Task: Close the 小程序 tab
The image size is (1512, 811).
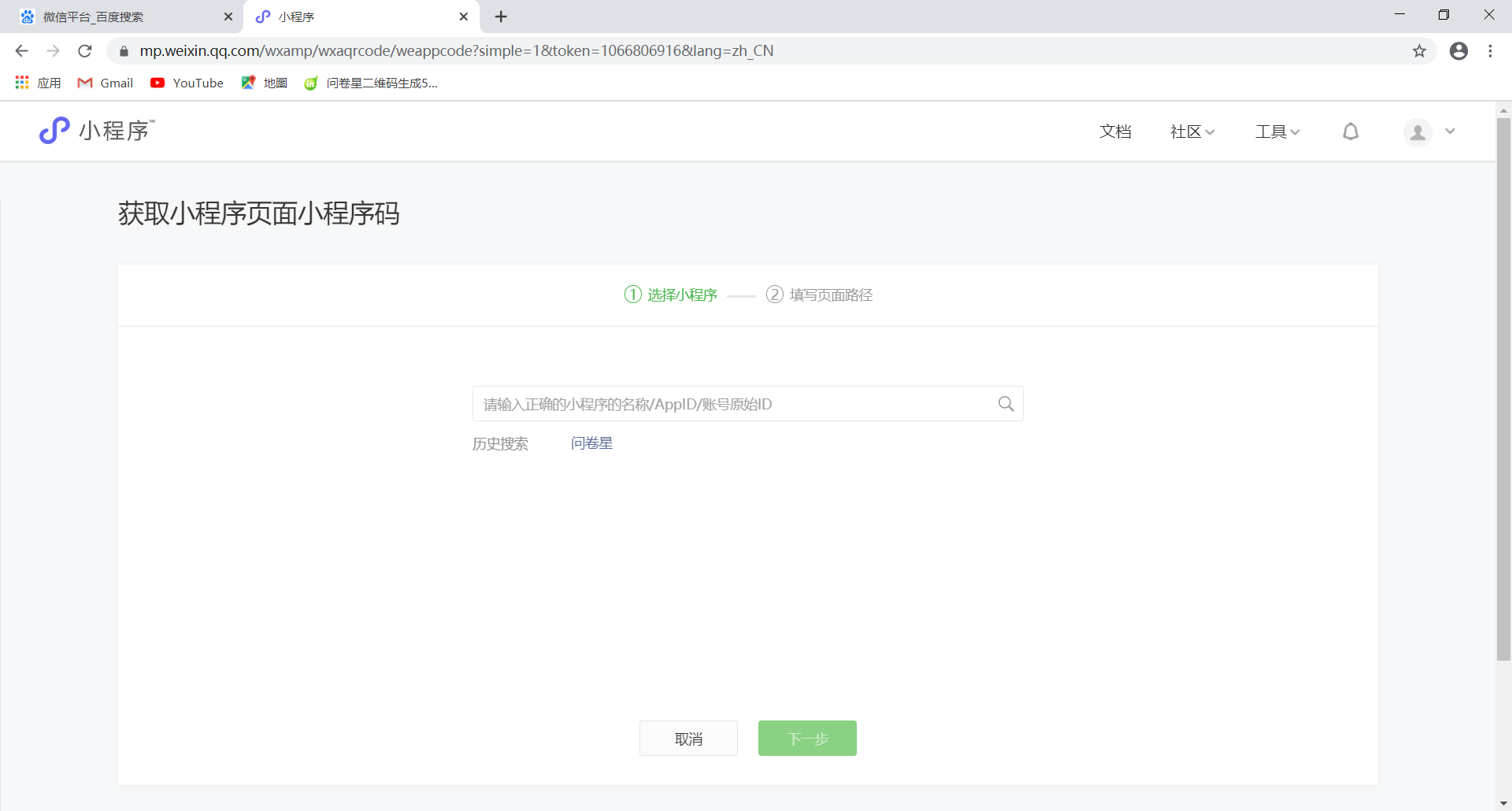Action: pyautogui.click(x=463, y=17)
